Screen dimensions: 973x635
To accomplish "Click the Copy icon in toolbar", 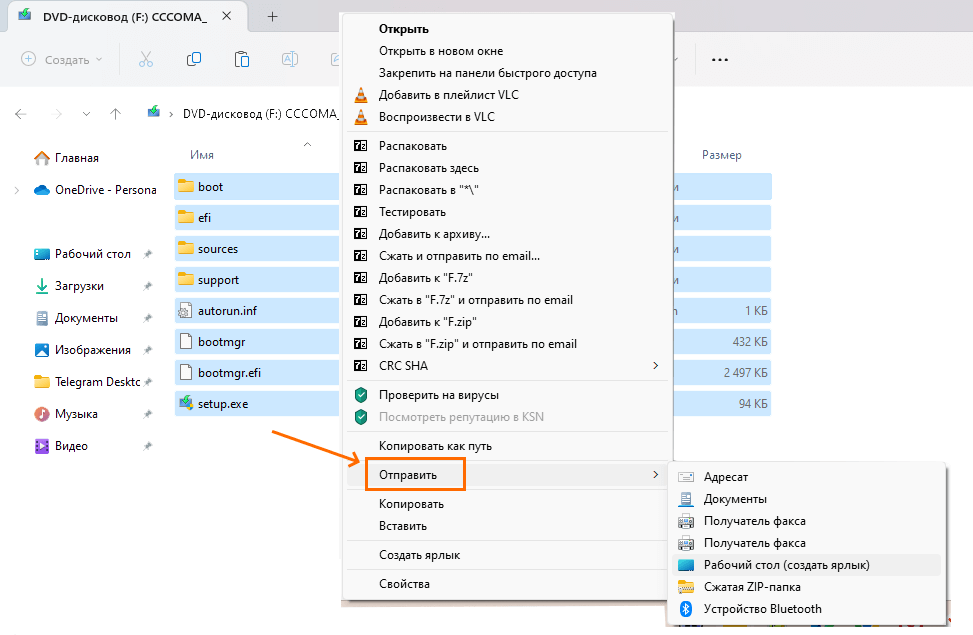I will click(x=194, y=60).
